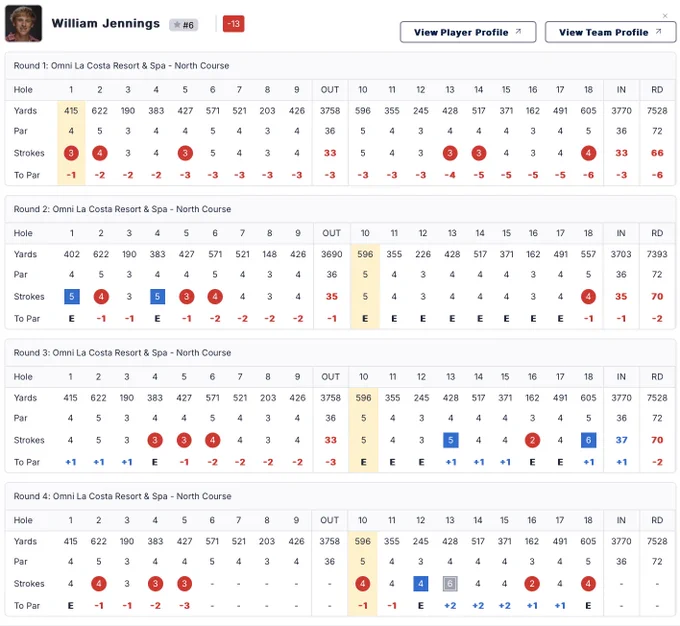The height and width of the screenshot is (626, 680).
Task: Click Round 4 hole 13 To Par +2
Action: point(450,606)
